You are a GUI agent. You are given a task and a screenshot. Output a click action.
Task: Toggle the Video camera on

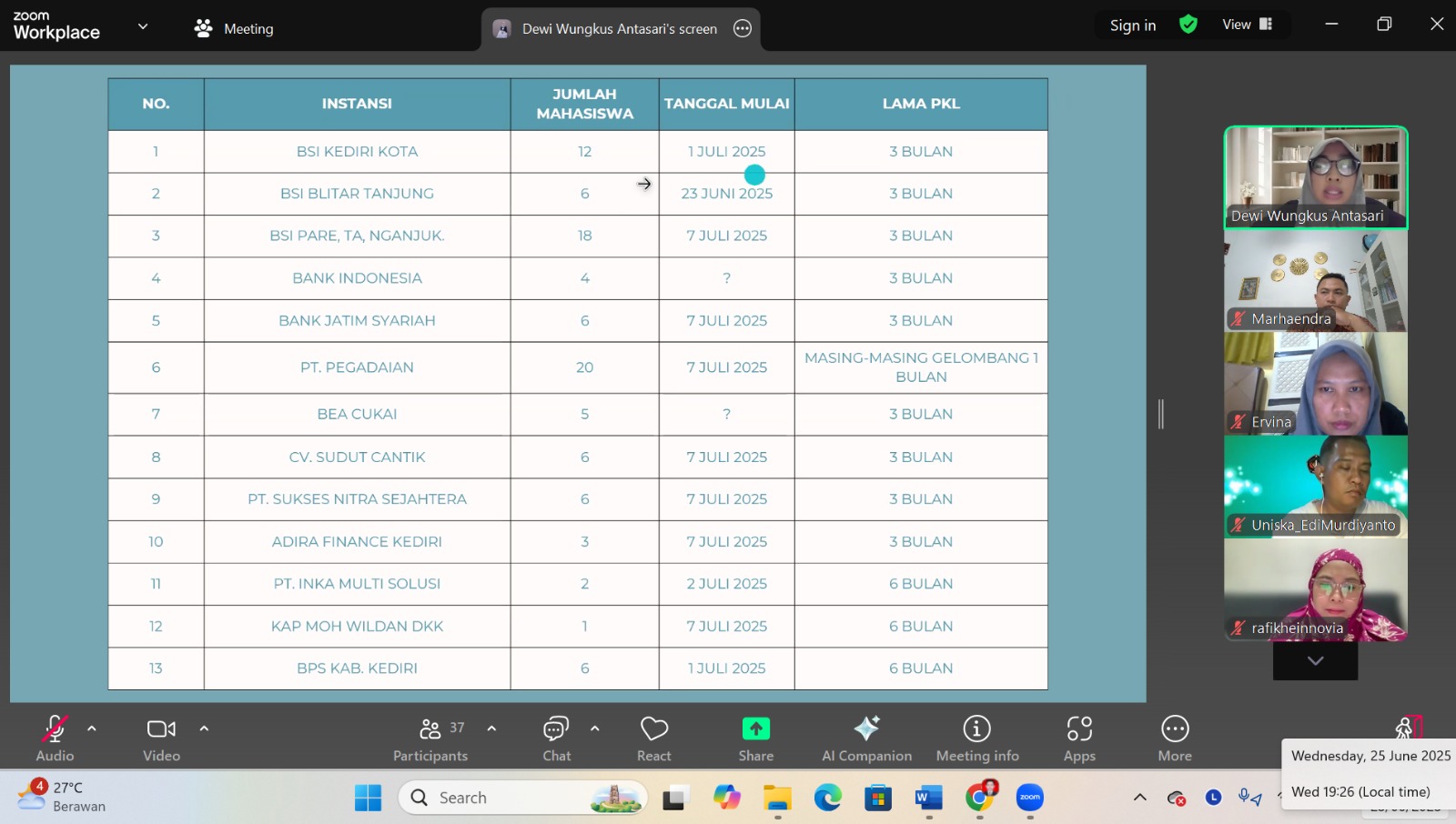pos(161,739)
